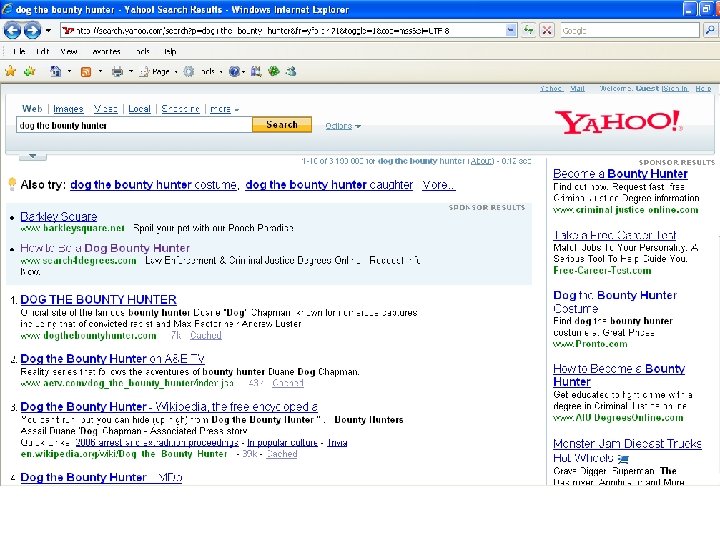Screen dimensions: 720x540
Task: Click the Messenger people toolbar icon
Action: click(292, 71)
